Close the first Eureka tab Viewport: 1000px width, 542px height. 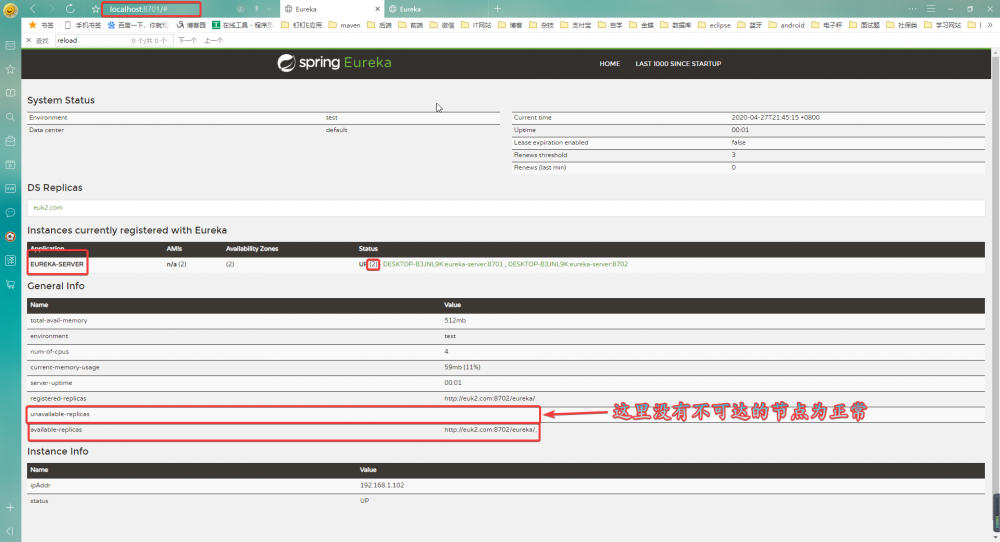(x=377, y=9)
